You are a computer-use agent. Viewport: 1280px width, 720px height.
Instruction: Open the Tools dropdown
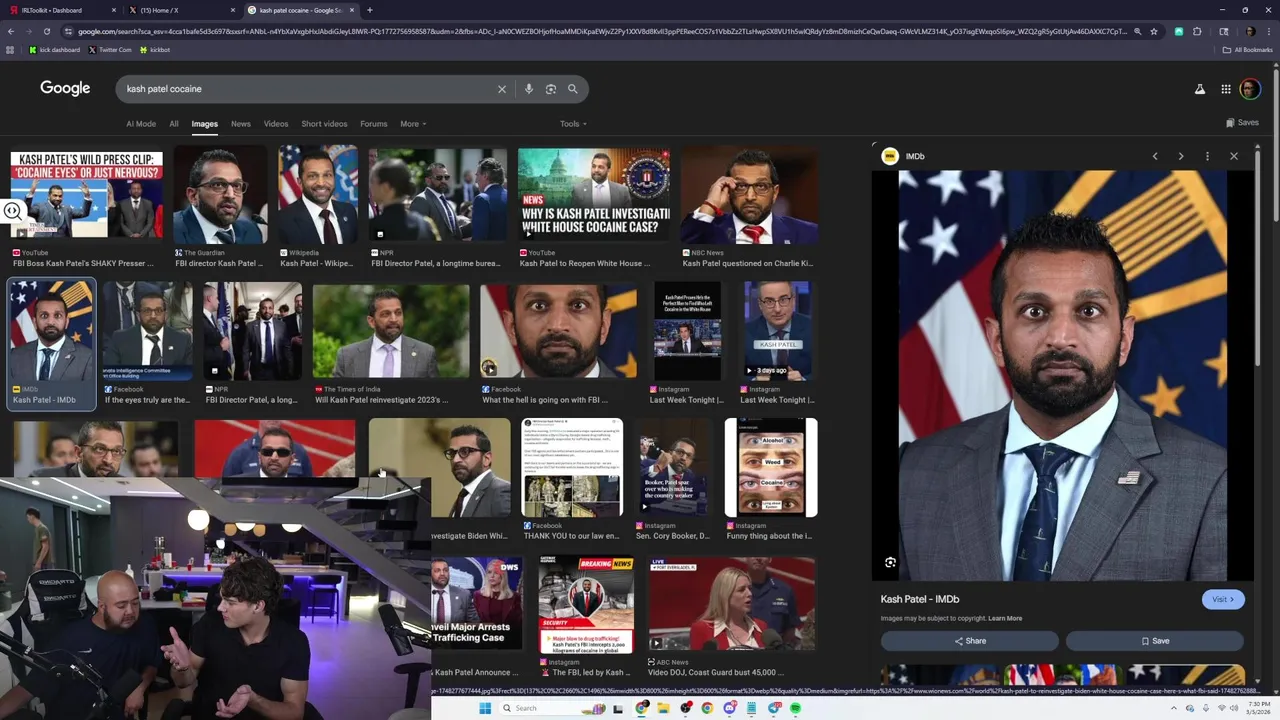573,124
